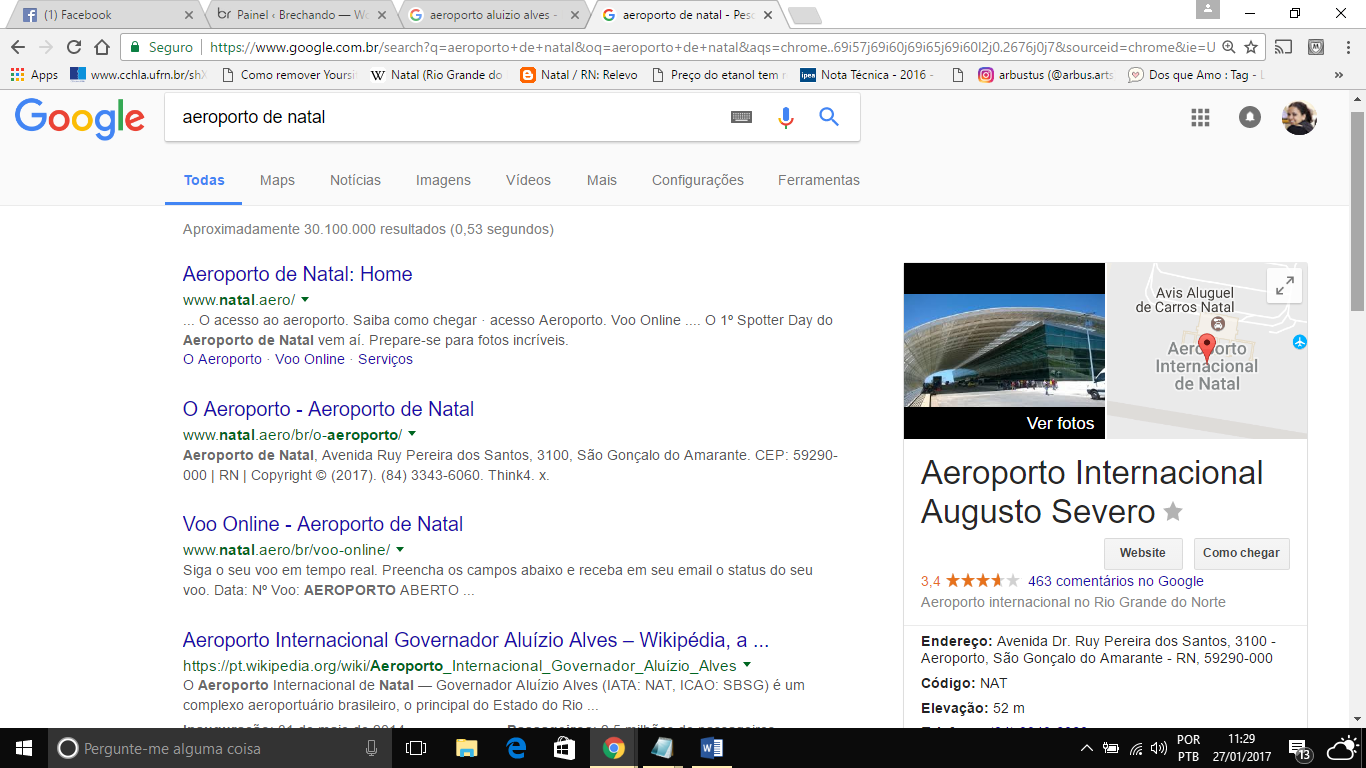1366x768 pixels.
Task: Open the Voo Online - Aeroporto de Natal result
Action: pos(323,524)
